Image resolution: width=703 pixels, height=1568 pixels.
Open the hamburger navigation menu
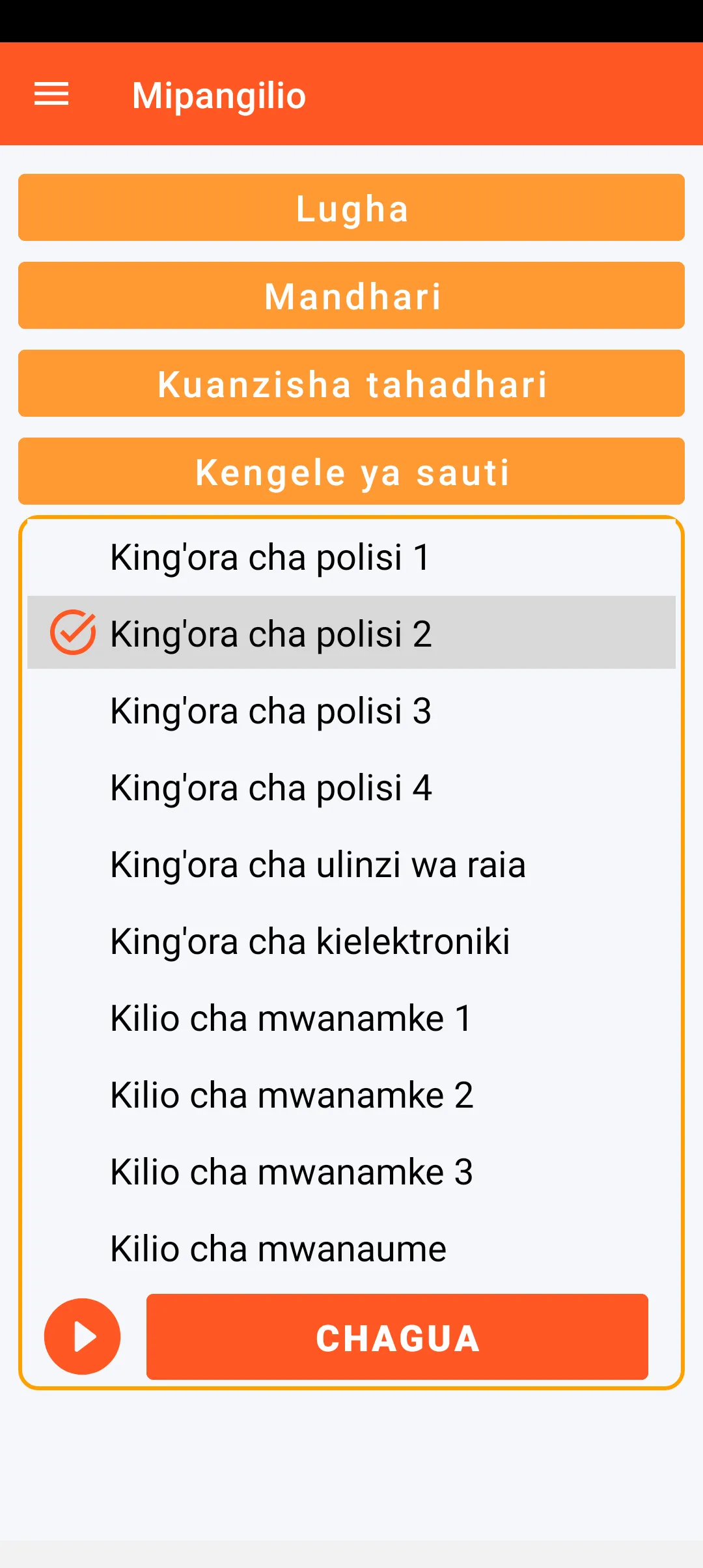tap(51, 94)
